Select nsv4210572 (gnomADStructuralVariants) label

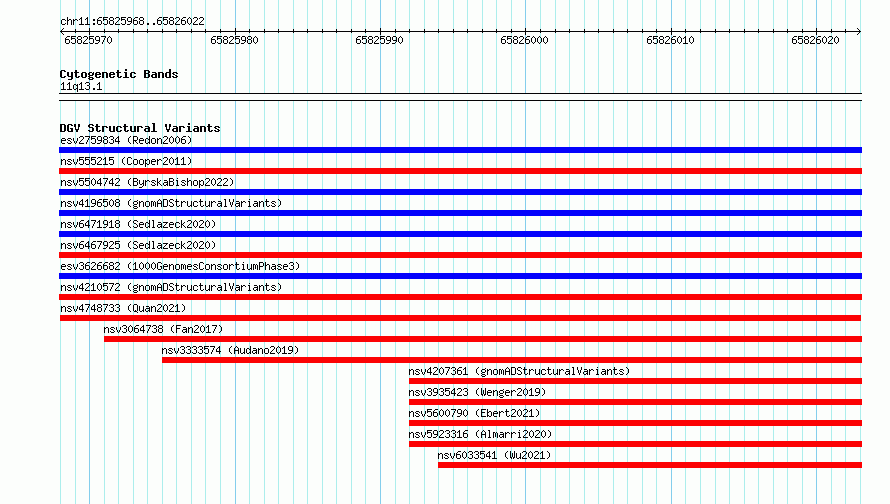pyautogui.click(x=171, y=287)
